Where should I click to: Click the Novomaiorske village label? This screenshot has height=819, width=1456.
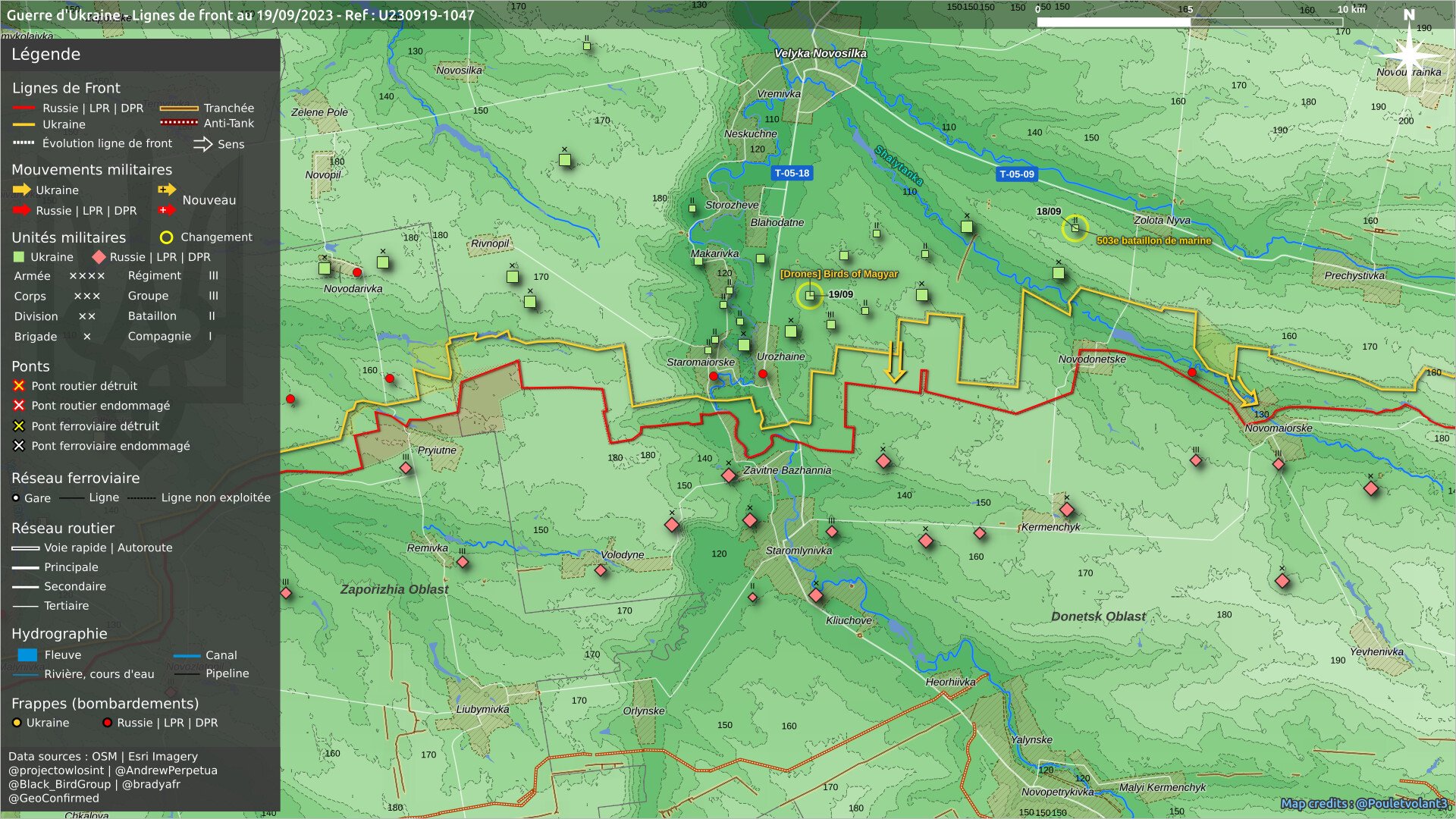tap(1279, 428)
